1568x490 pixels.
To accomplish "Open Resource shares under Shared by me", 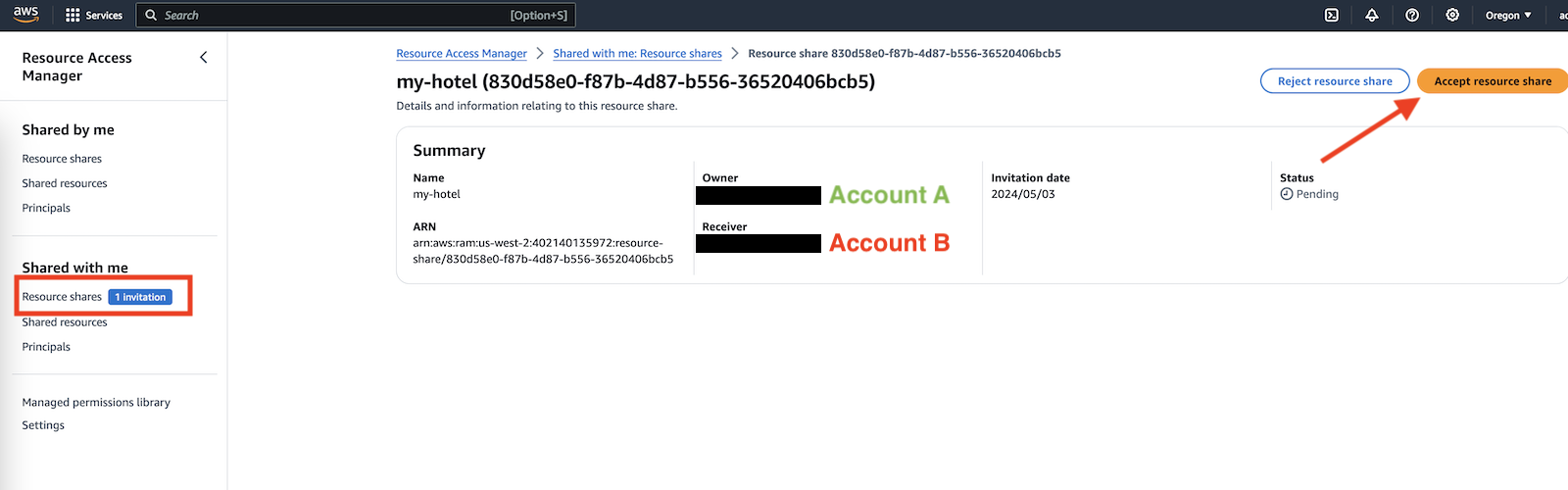I will tap(62, 159).
